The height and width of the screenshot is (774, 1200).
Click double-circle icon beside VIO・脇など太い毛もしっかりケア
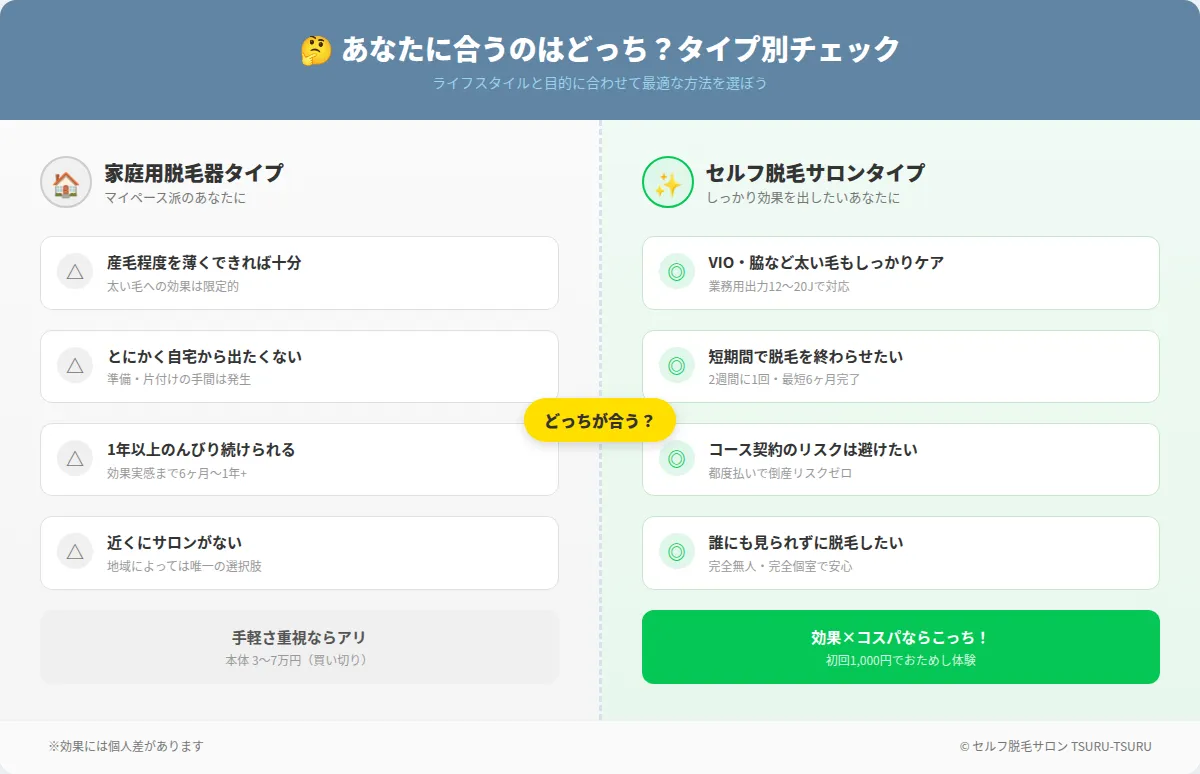[x=677, y=271]
